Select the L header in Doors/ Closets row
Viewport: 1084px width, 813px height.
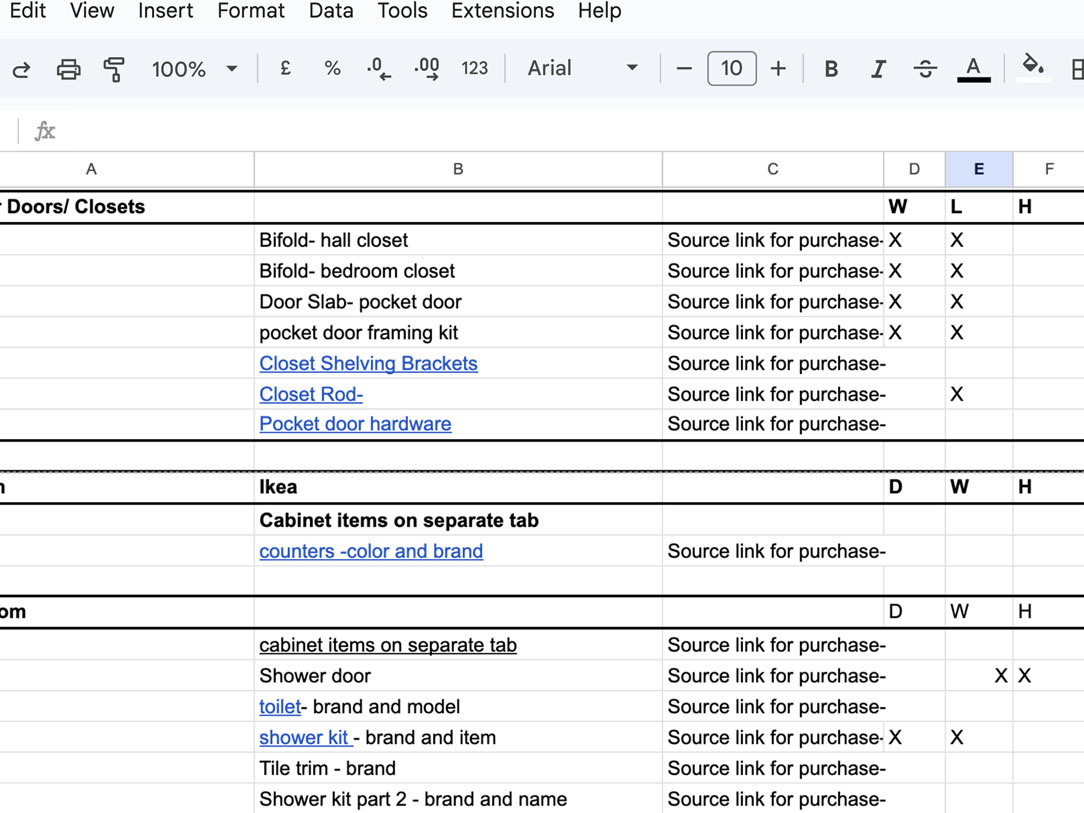tap(979, 207)
